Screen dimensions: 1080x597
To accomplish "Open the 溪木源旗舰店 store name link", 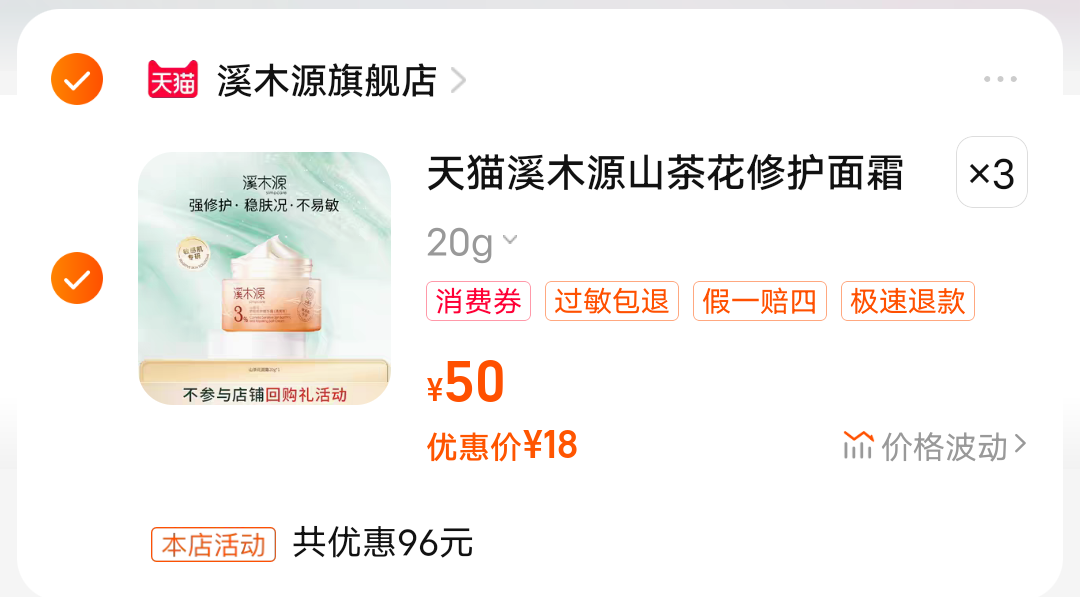I will click(x=327, y=80).
